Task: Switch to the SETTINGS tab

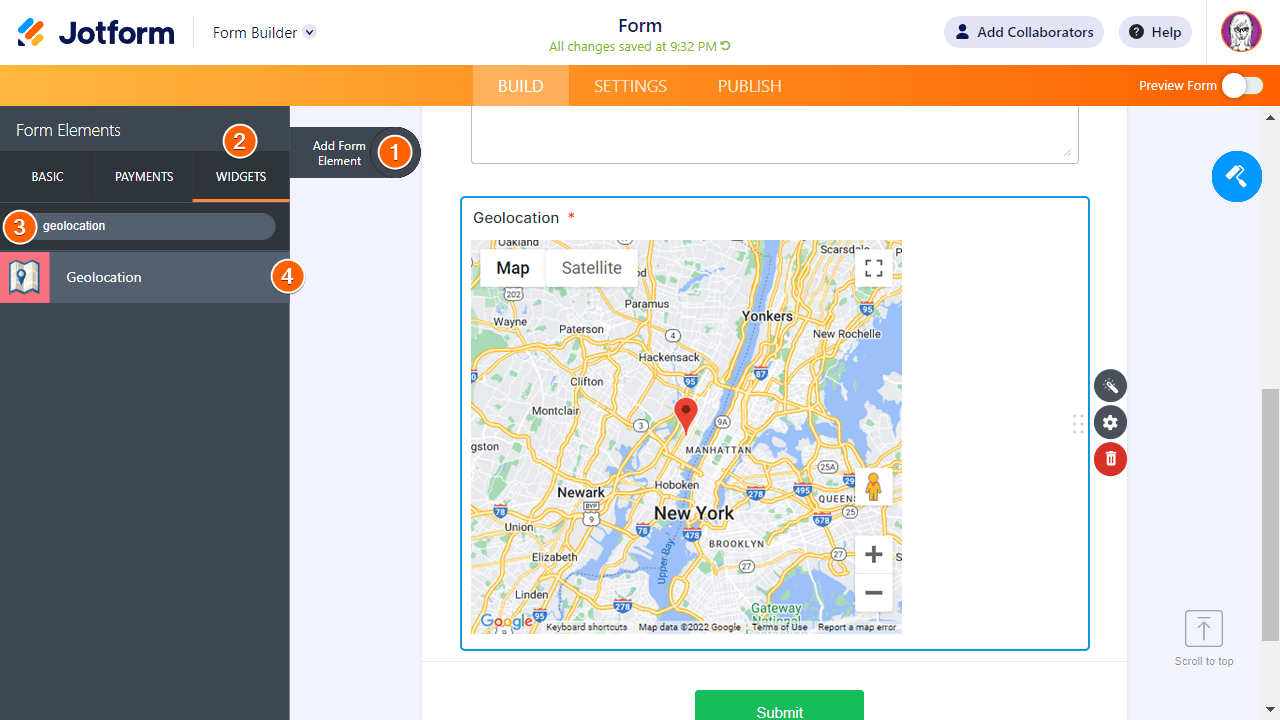Action: [x=630, y=86]
